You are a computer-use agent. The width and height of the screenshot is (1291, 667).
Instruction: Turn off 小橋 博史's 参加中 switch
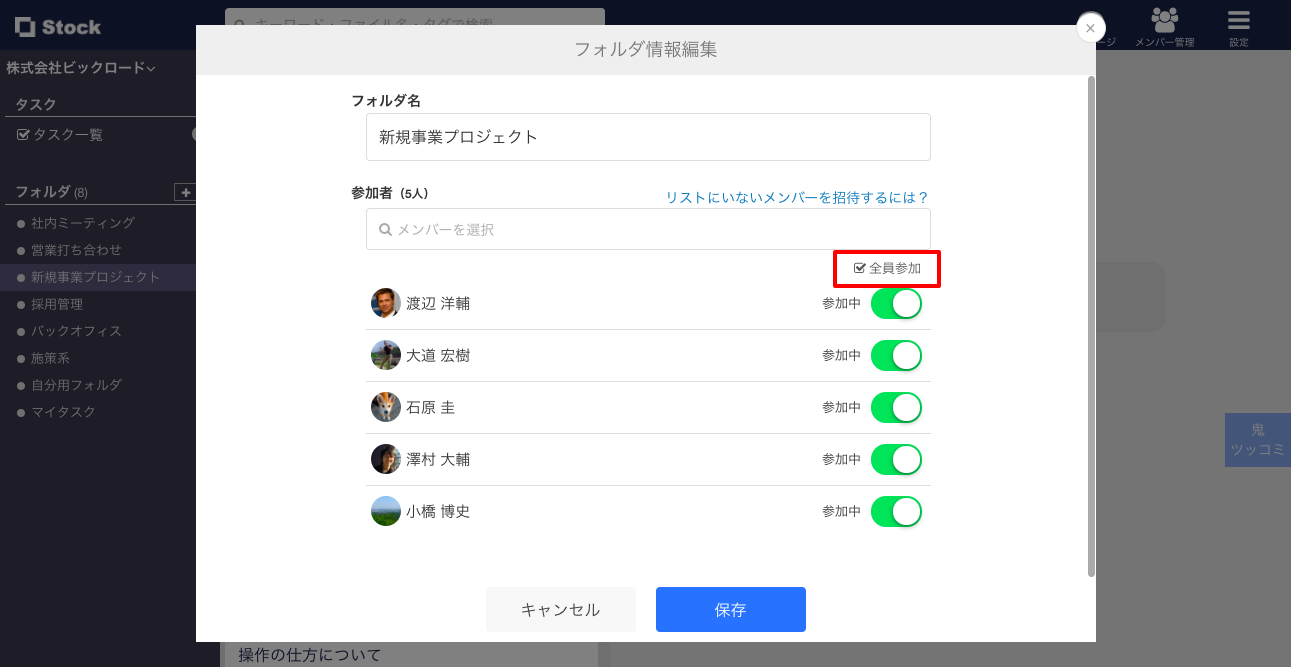tap(896, 511)
